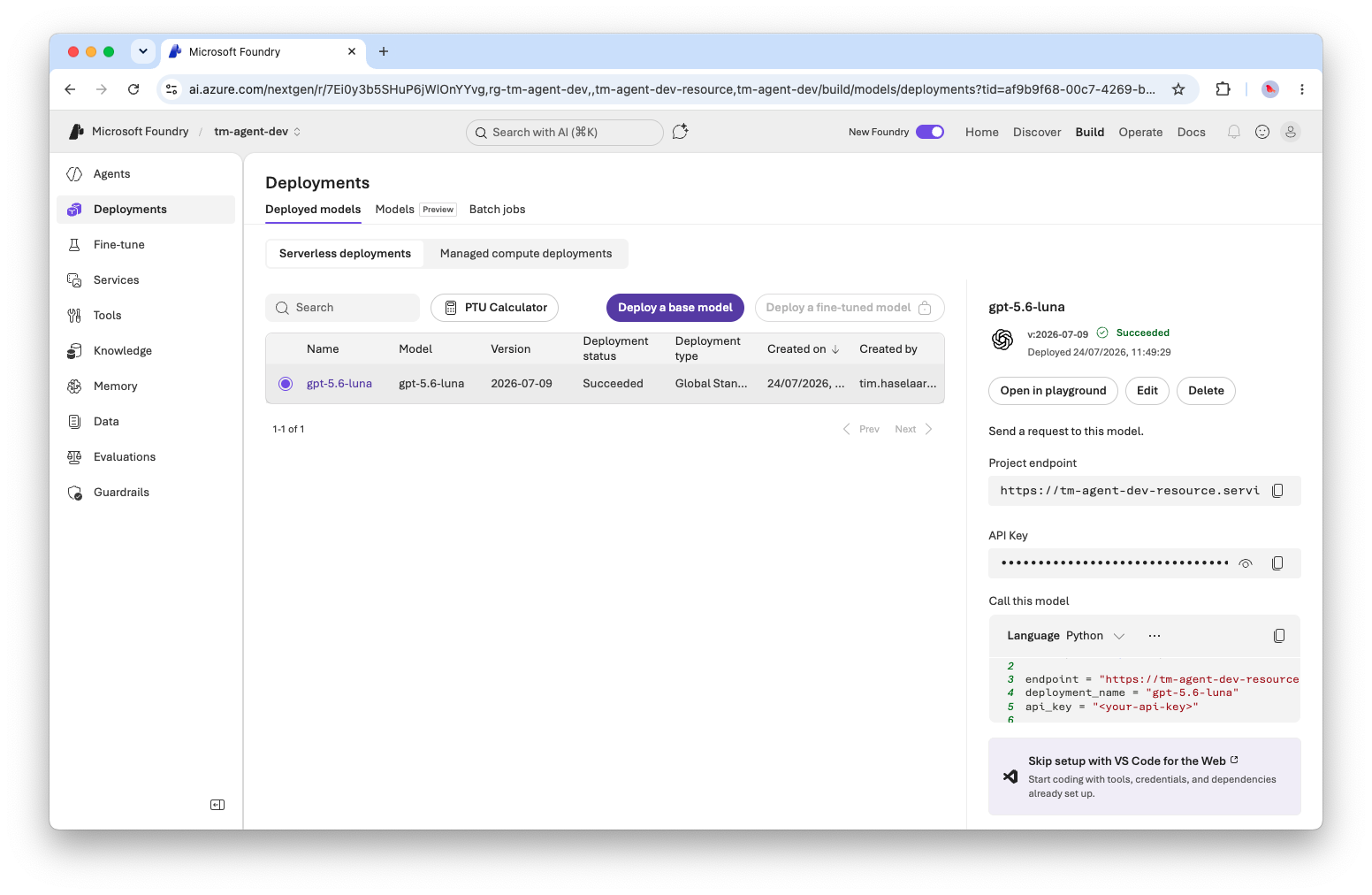Click the deployments Search field
This screenshot has width=1372, height=895.
(x=343, y=308)
